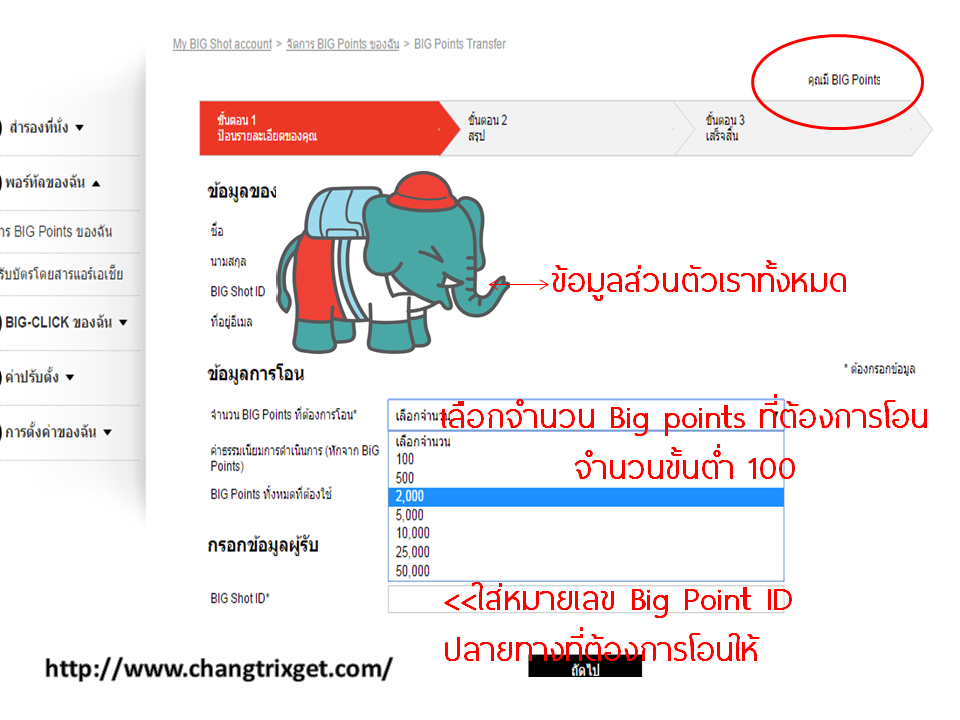Click the black ถัดไป next button
This screenshot has width=960, height=720.
(x=585, y=667)
